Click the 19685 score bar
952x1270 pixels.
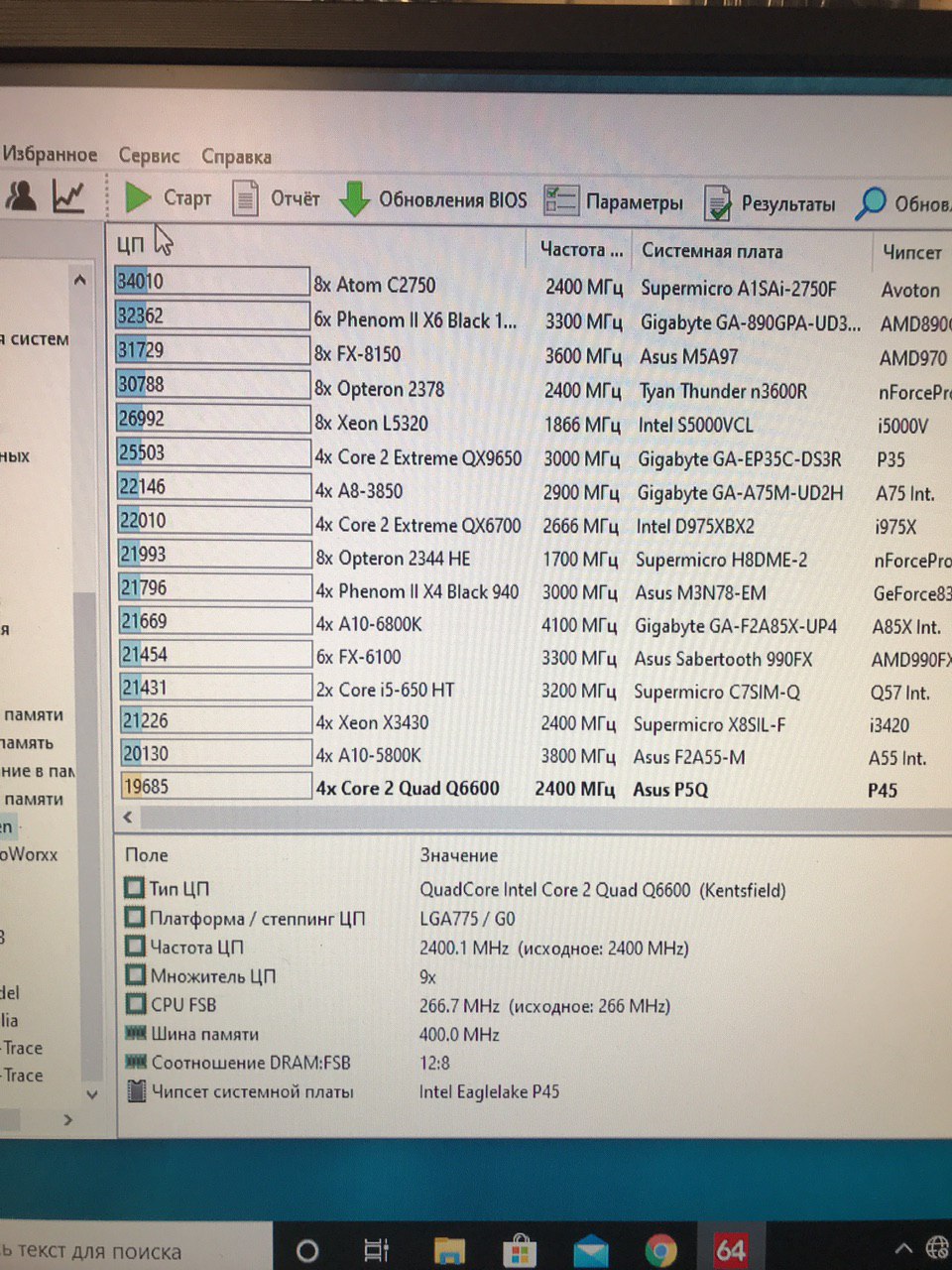[x=216, y=786]
